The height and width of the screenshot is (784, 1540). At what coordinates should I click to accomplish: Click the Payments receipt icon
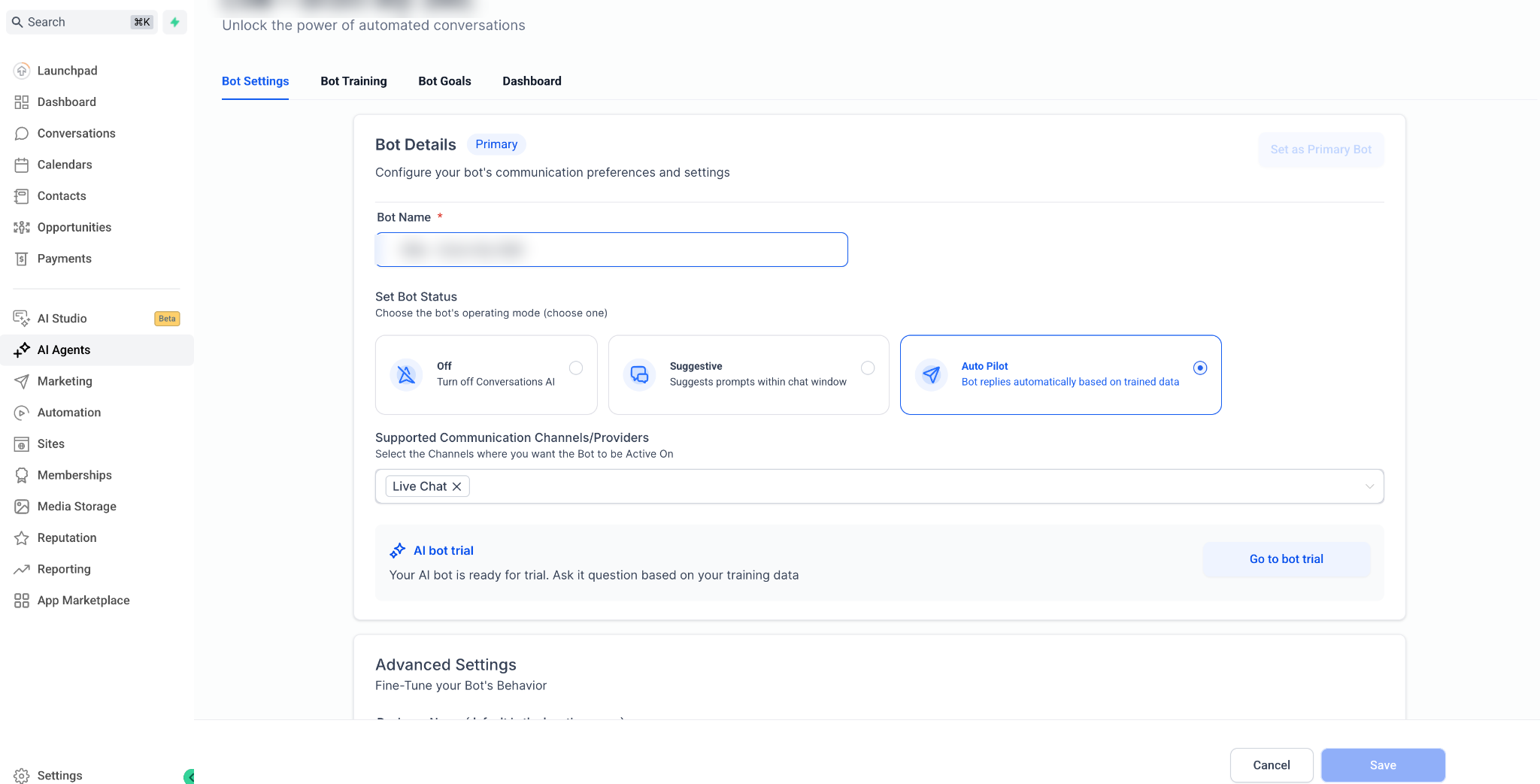22,259
